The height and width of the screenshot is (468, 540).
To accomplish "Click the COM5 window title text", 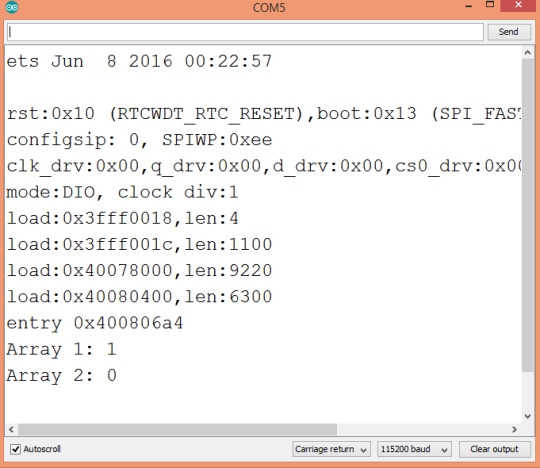I will [269, 8].
